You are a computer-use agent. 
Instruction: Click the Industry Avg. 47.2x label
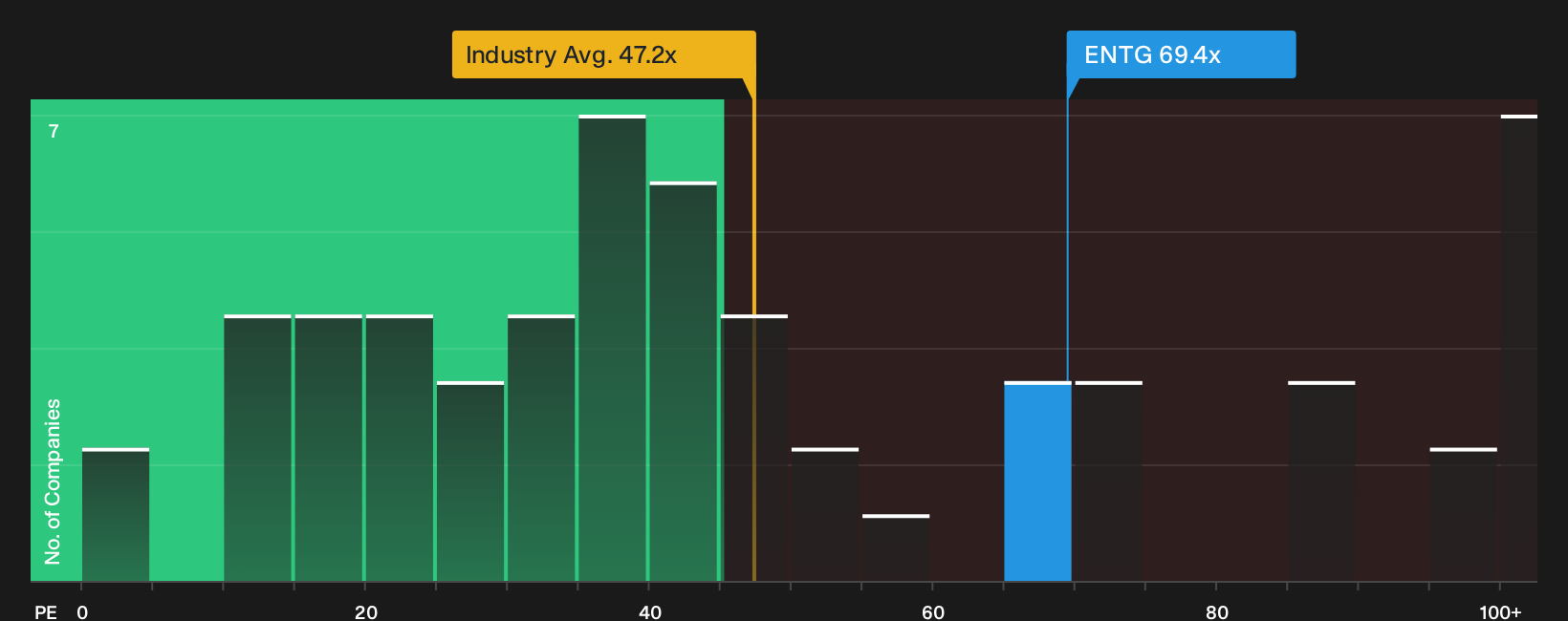click(x=603, y=54)
